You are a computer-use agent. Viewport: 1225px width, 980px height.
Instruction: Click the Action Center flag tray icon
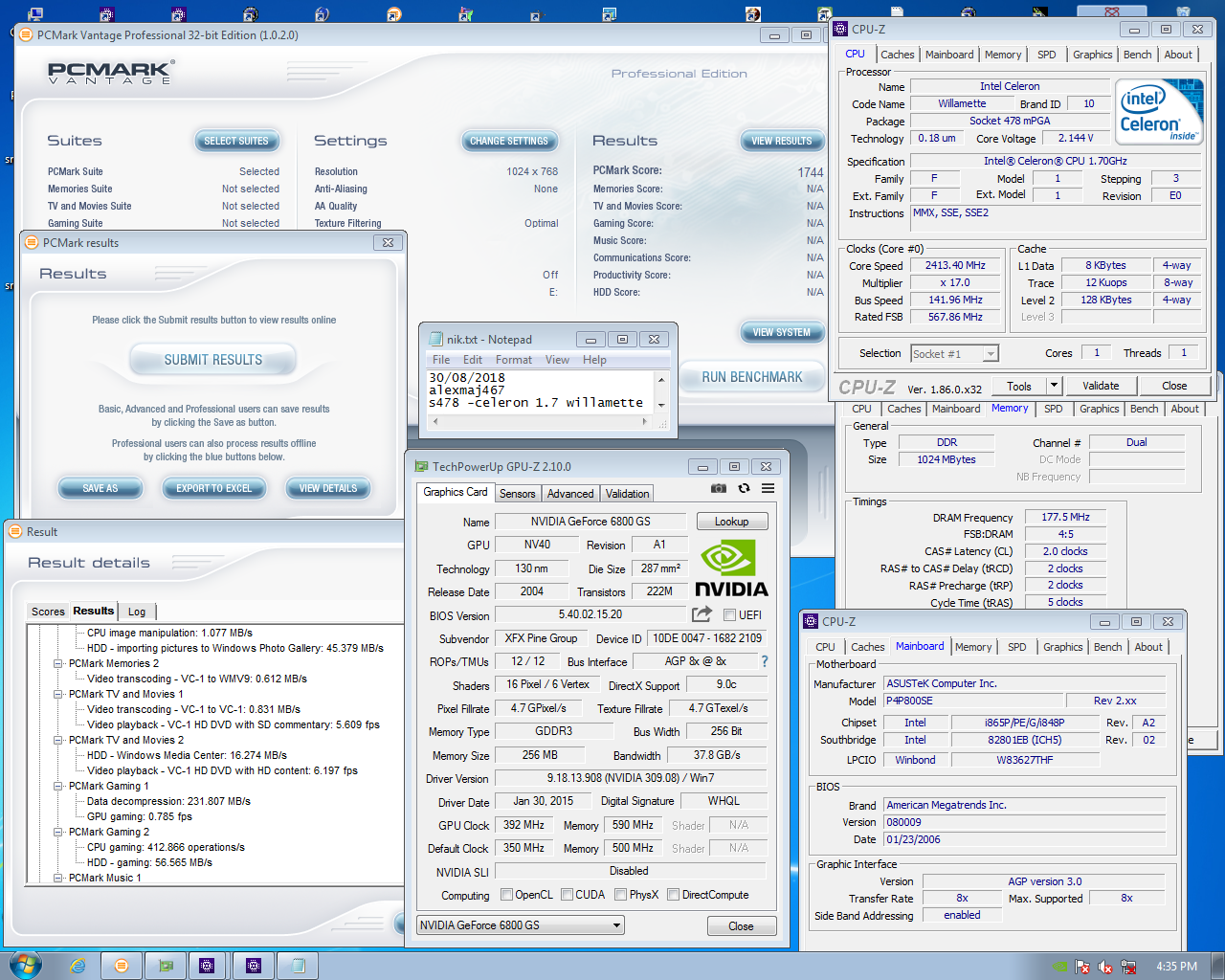pyautogui.click(x=1082, y=967)
